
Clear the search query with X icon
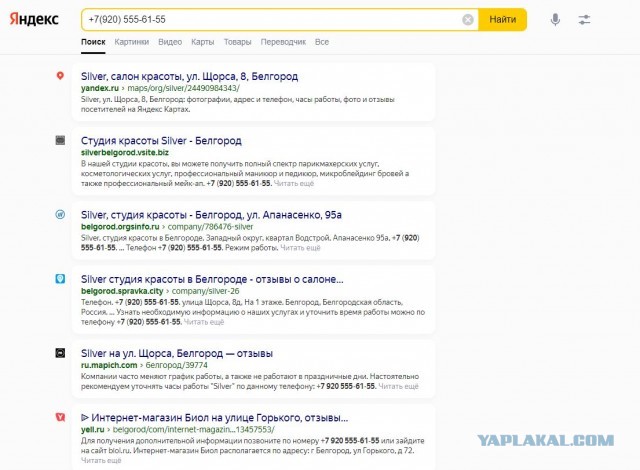click(468, 20)
